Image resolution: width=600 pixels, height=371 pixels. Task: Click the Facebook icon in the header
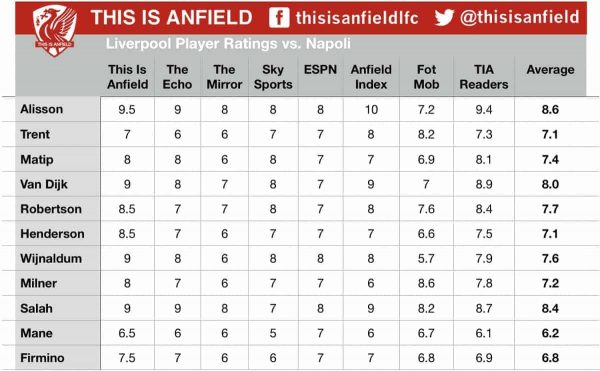(279, 18)
